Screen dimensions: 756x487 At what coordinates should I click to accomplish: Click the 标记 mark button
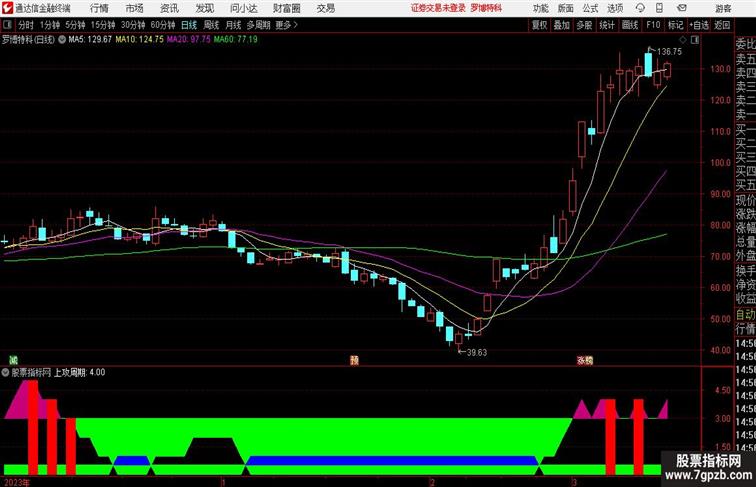pos(675,25)
